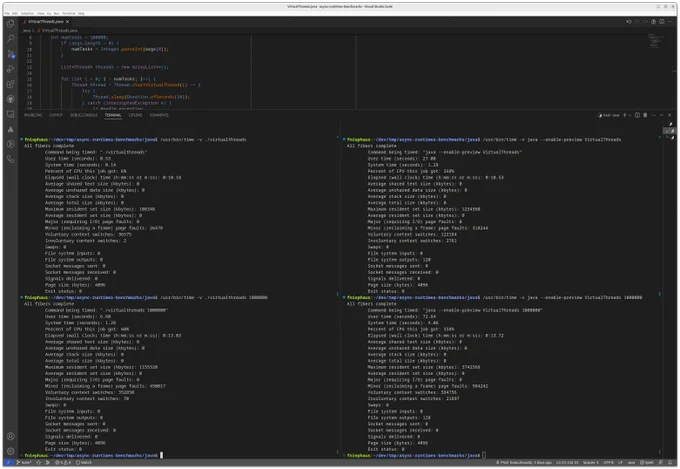Image resolution: width=680 pixels, height=469 pixels.
Task: Switch to the DEBUG CONSOLE tab
Action: coord(84,115)
